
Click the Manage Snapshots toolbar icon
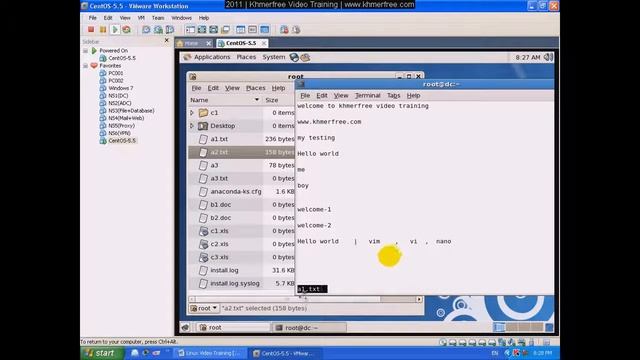[170, 29]
